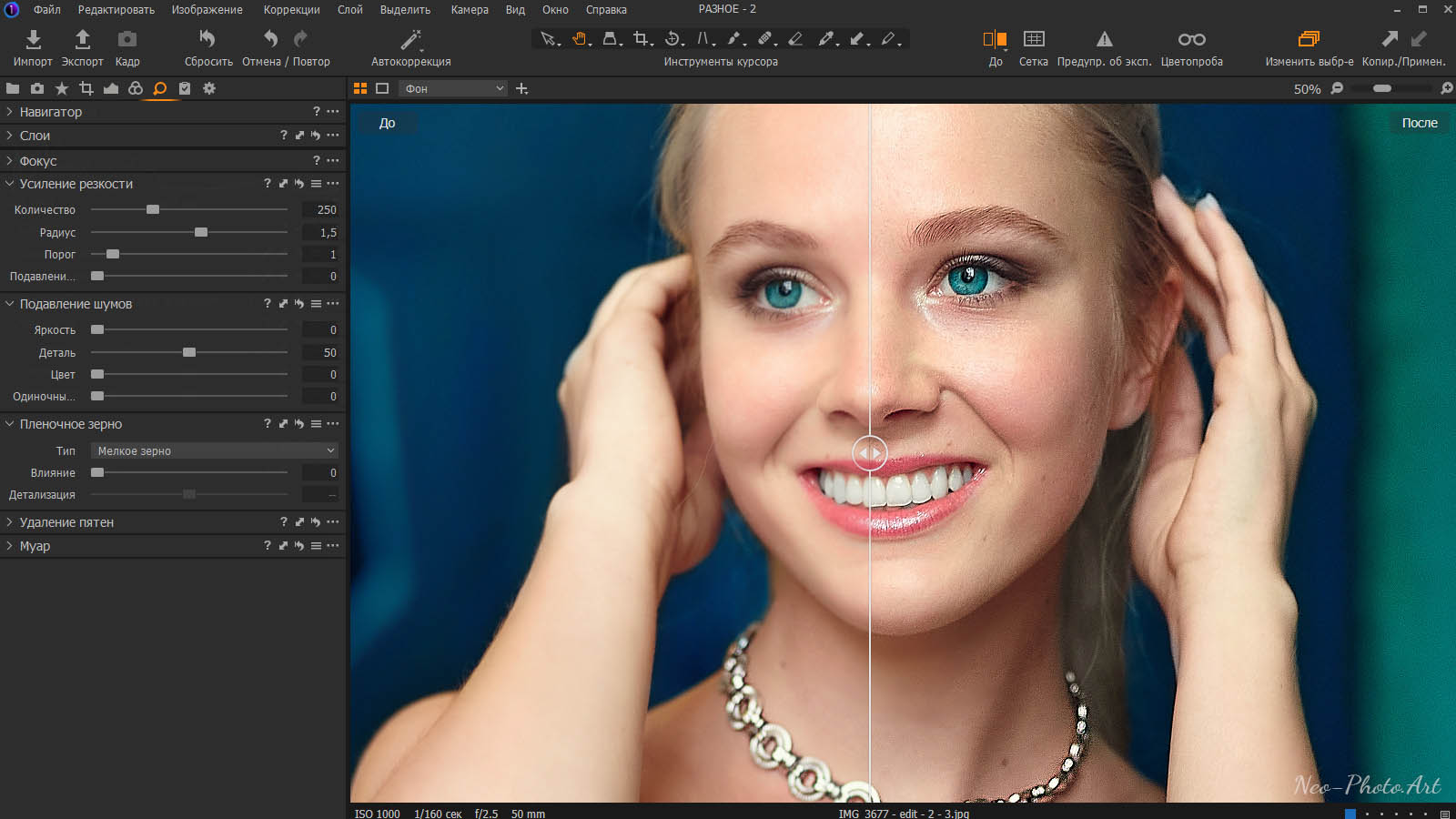Viewport: 1456px width, 819px height.
Task: Add new layer with plus icon
Action: tap(521, 88)
